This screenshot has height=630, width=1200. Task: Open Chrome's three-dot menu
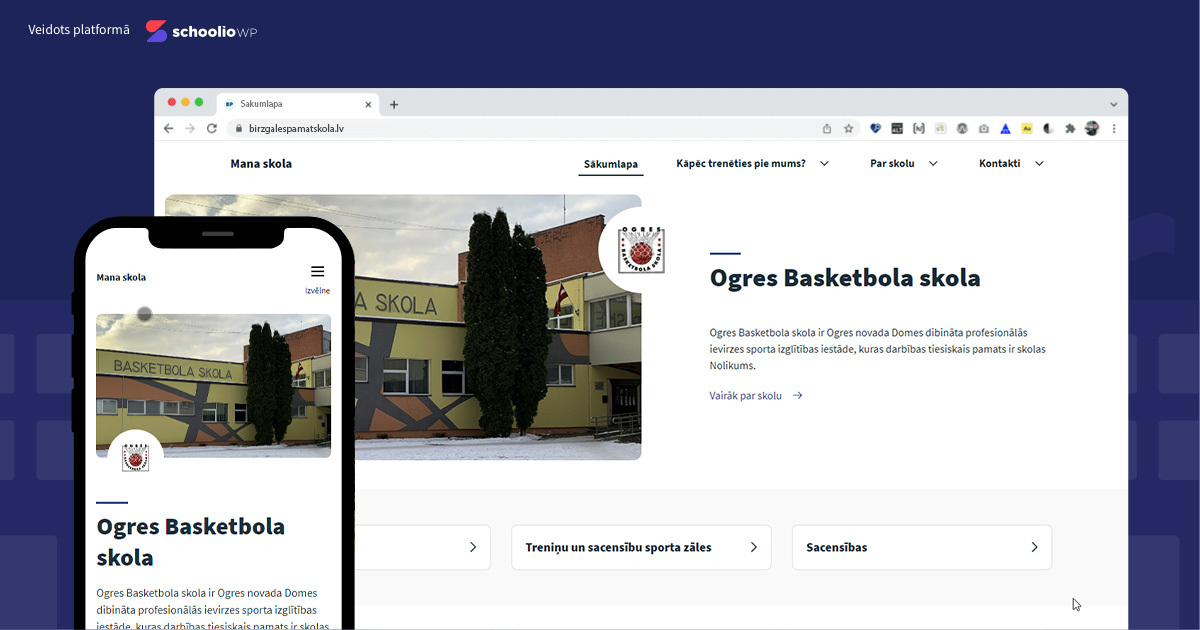[x=1114, y=128]
